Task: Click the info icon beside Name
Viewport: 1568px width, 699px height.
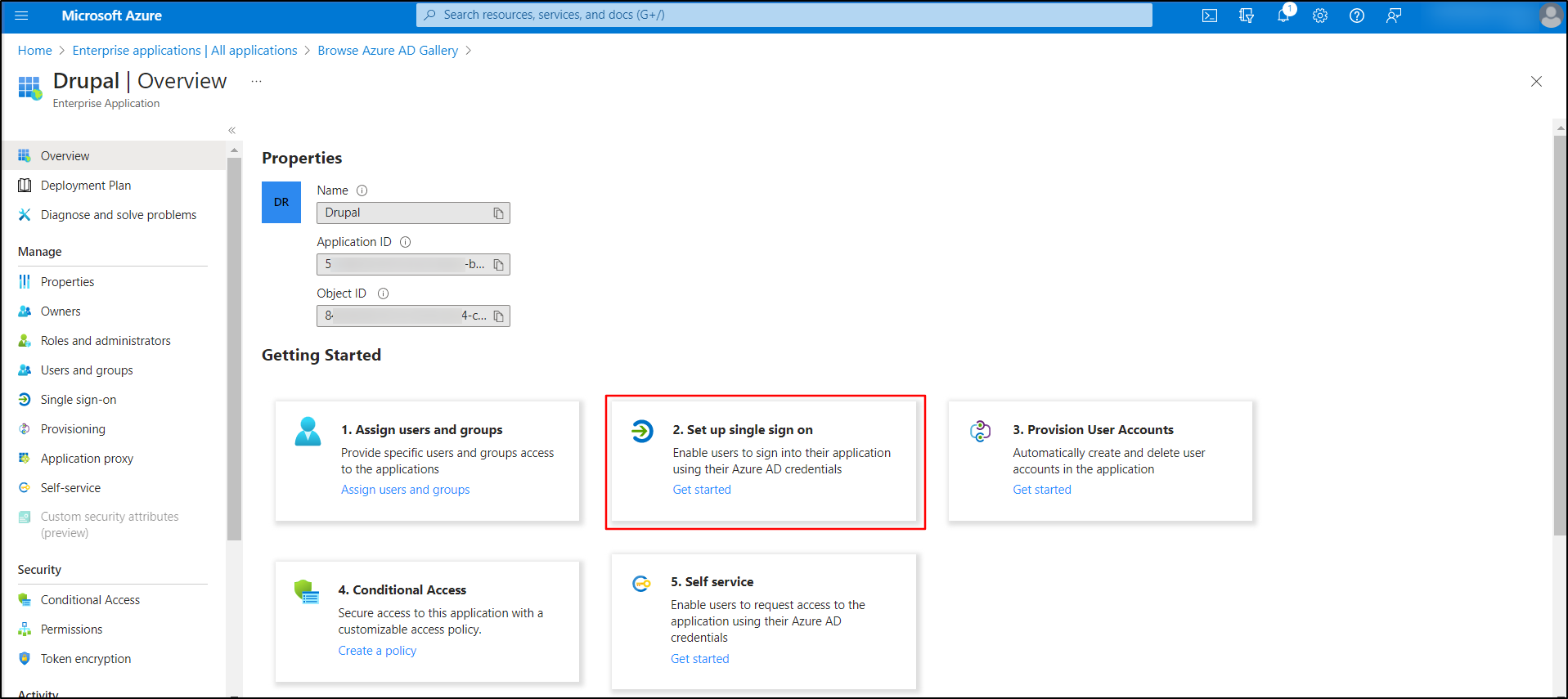Action: [x=362, y=190]
